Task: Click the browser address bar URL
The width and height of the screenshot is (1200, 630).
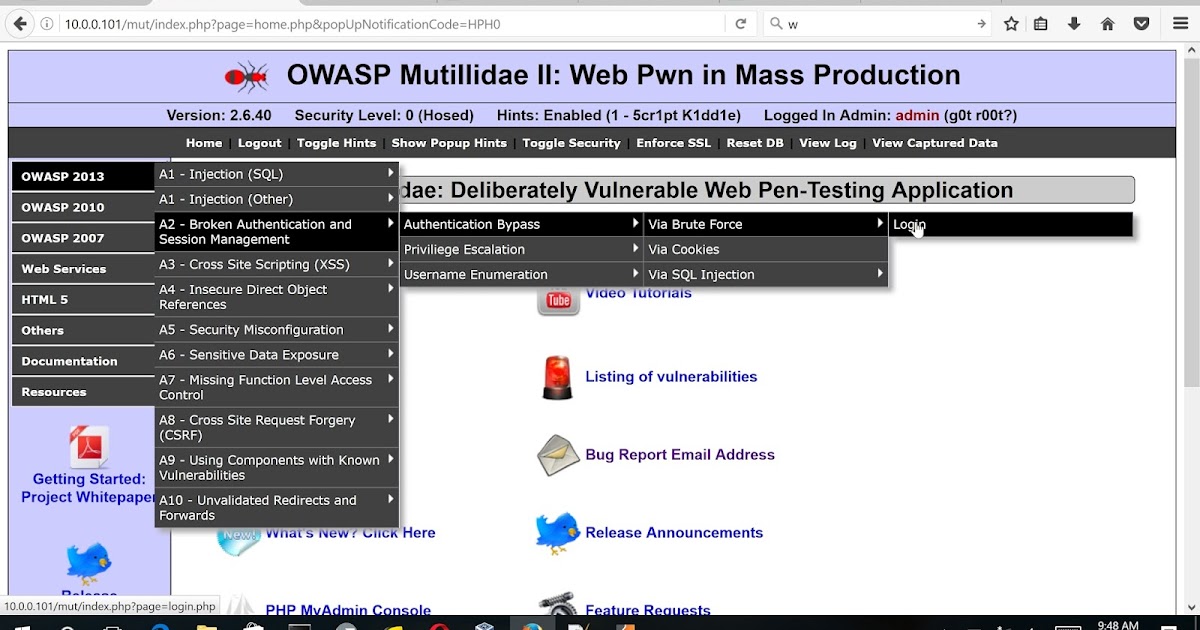Action: point(390,24)
